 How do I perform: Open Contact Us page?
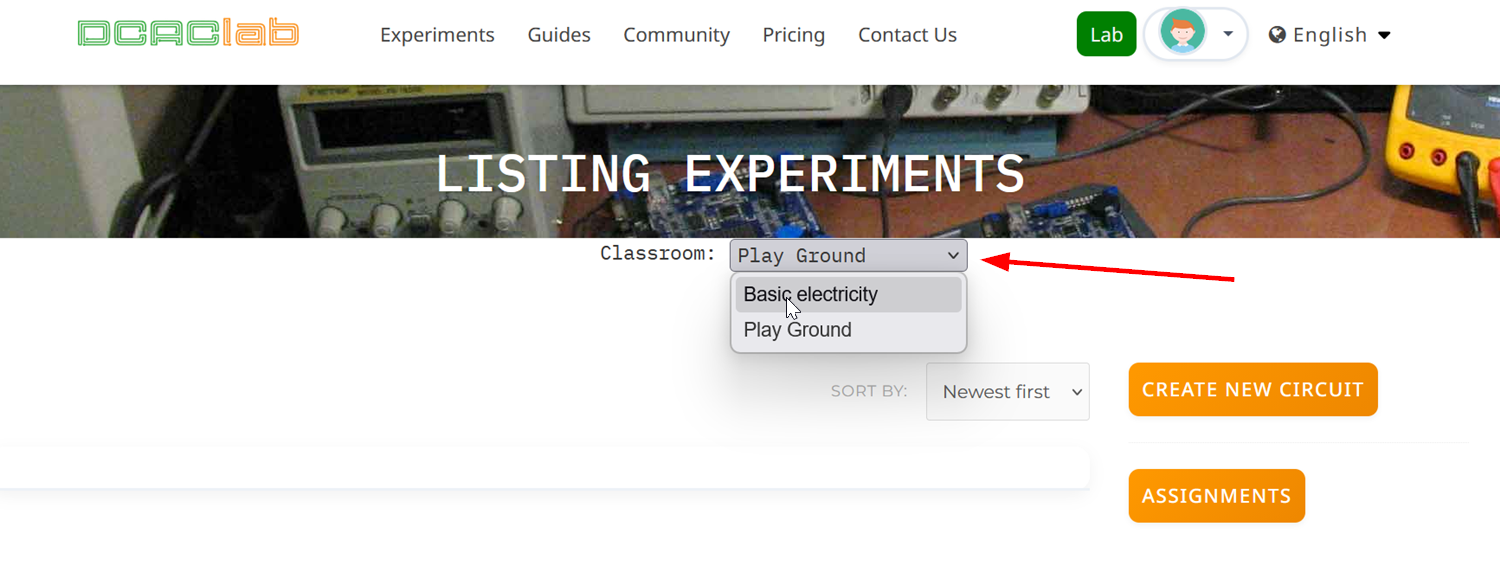[907, 35]
